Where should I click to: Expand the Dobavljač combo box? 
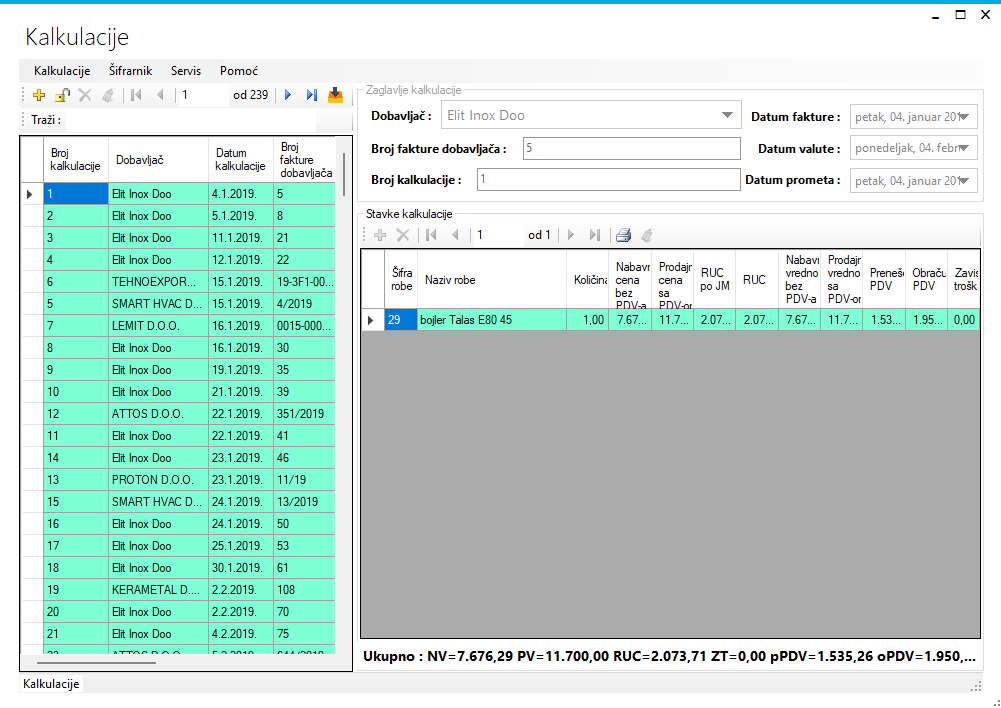tap(727, 116)
